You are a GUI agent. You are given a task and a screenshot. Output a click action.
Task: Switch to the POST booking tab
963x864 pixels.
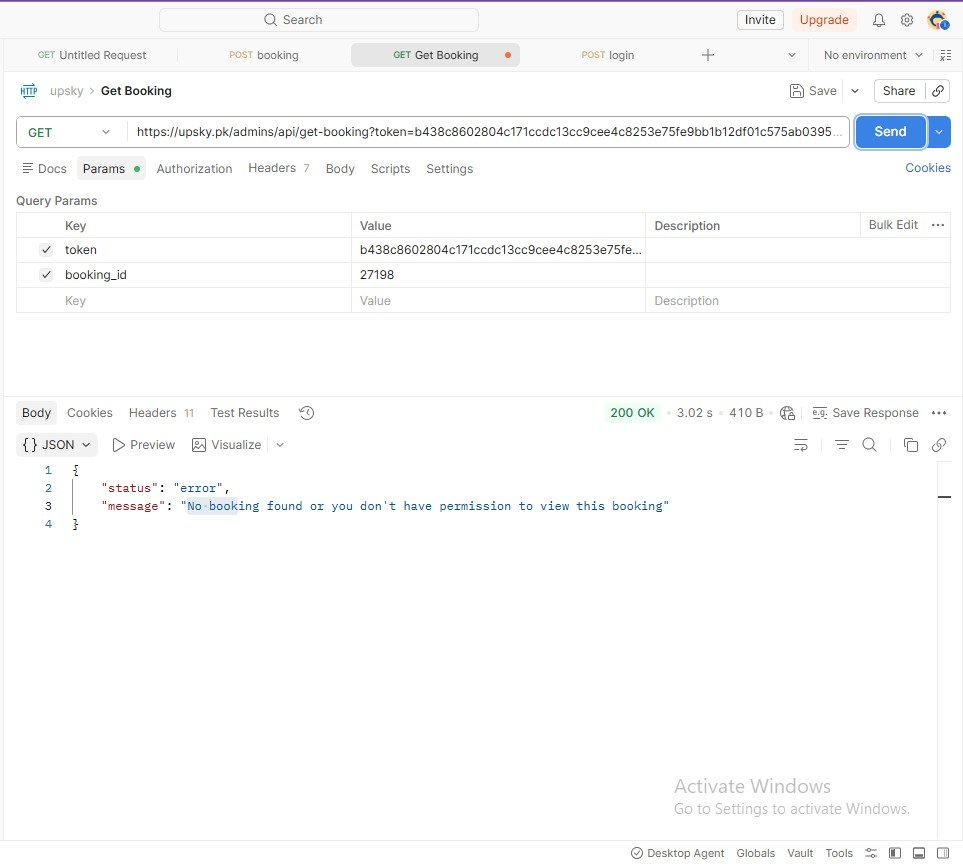pos(263,55)
